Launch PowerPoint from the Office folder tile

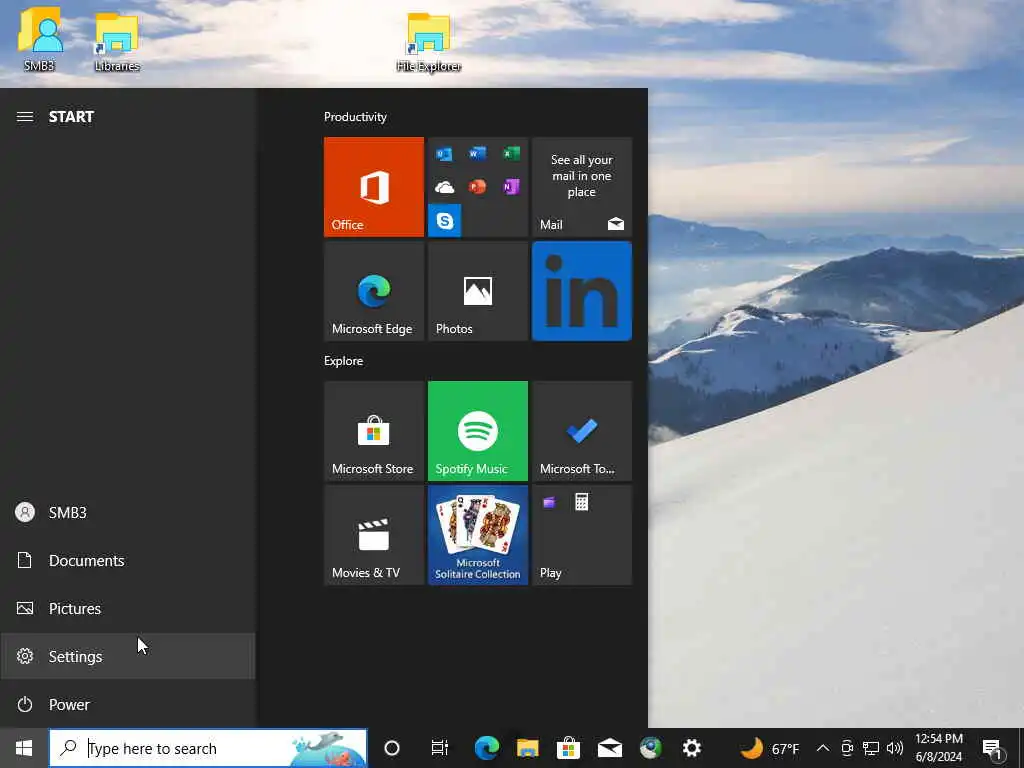pyautogui.click(x=477, y=187)
